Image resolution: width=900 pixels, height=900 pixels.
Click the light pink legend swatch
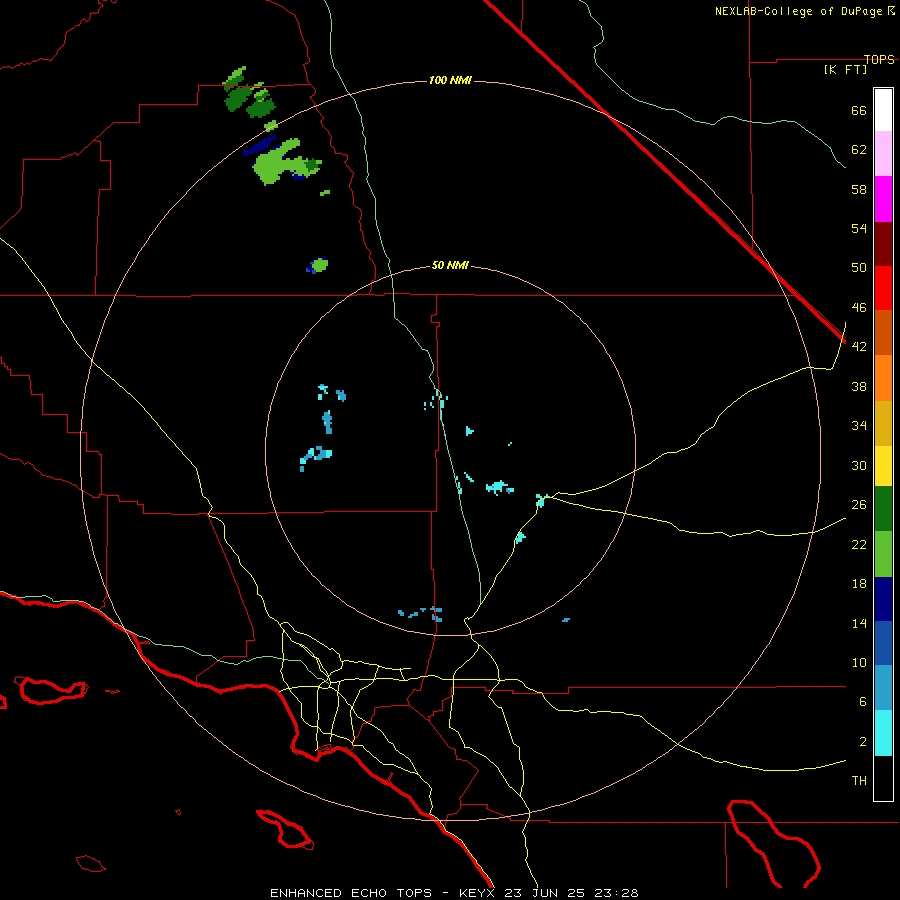(x=883, y=153)
